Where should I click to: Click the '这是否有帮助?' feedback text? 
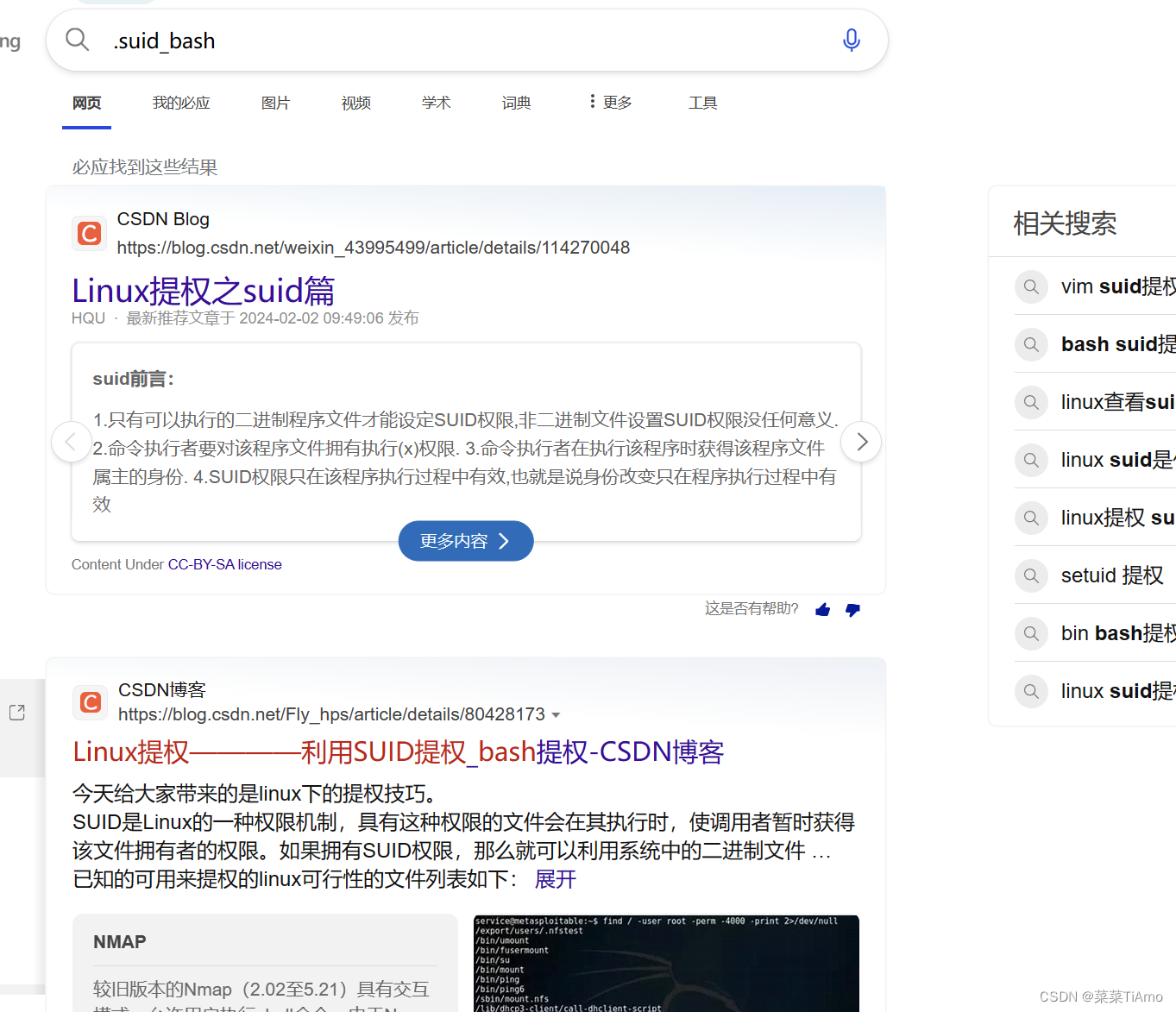click(x=752, y=608)
